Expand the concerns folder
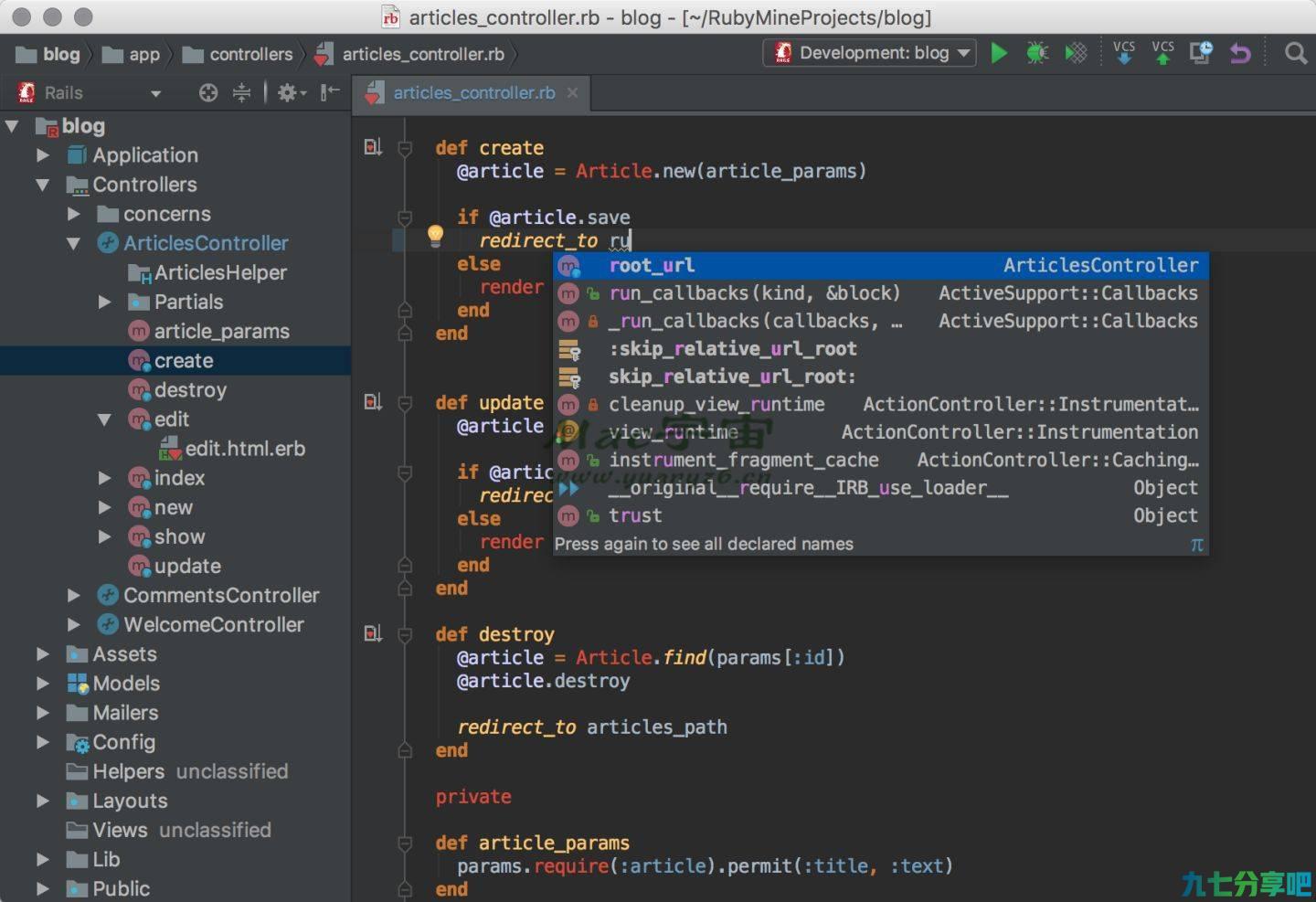This screenshot has height=902, width=1316. (x=73, y=214)
